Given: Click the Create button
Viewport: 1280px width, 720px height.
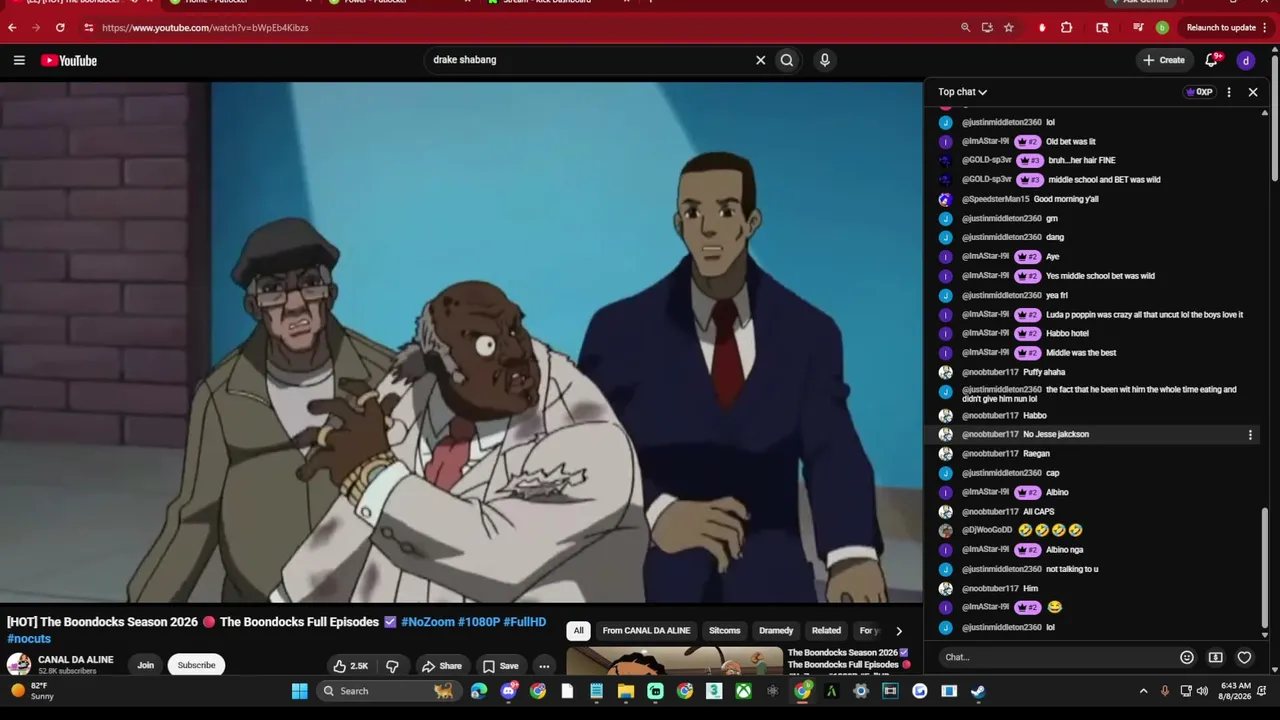Looking at the screenshot, I should pos(1164,60).
